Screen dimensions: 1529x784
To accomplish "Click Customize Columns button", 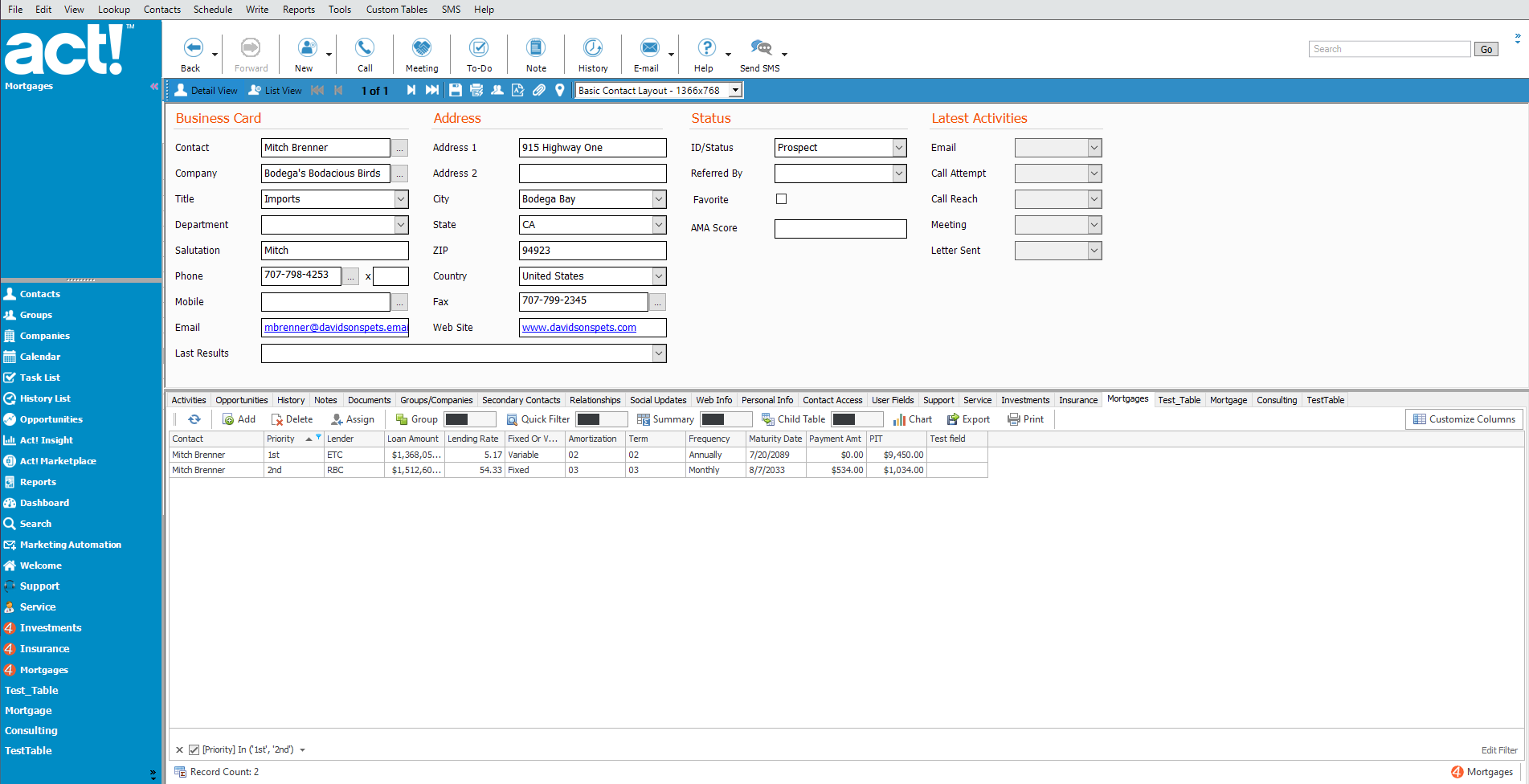I will click(x=1465, y=419).
